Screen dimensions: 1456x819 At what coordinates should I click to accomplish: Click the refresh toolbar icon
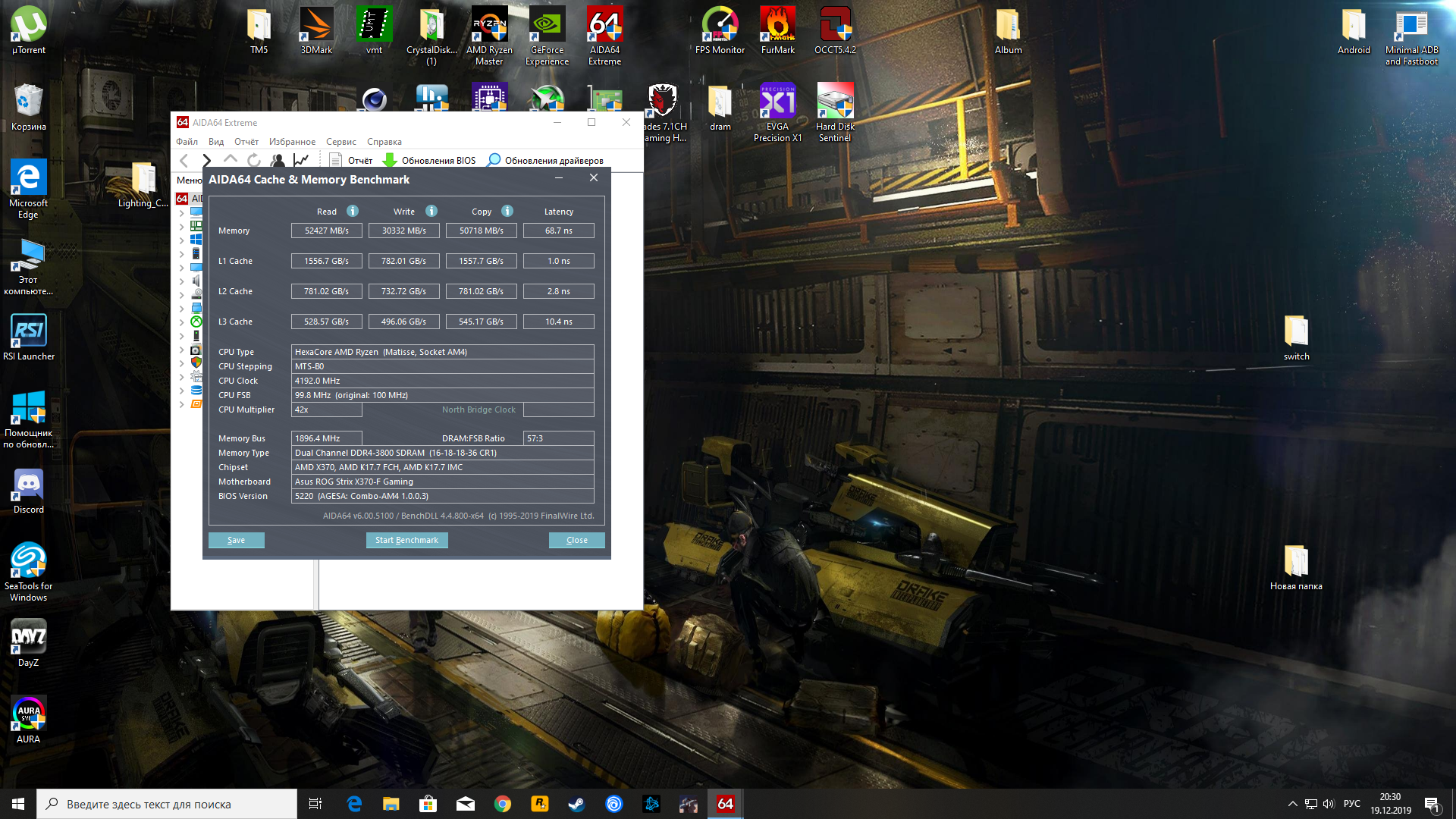click(x=254, y=160)
